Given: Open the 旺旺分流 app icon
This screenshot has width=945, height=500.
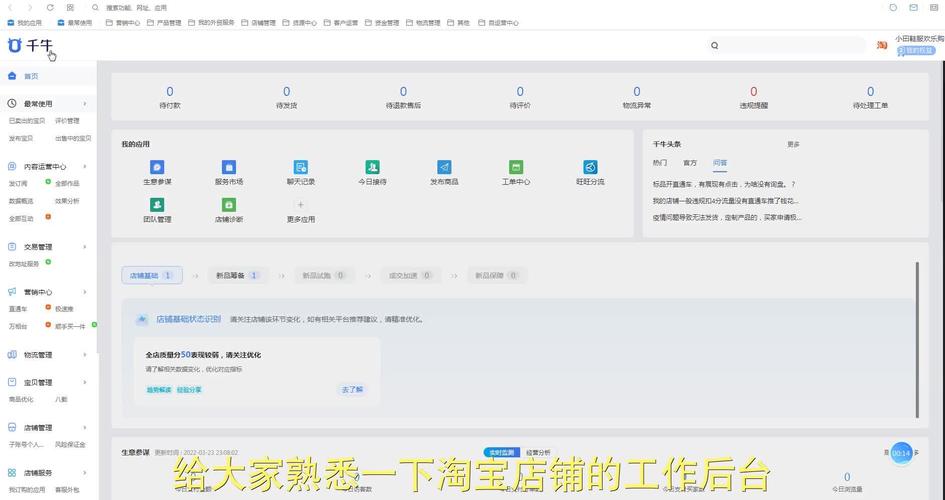Looking at the screenshot, I should [x=590, y=167].
